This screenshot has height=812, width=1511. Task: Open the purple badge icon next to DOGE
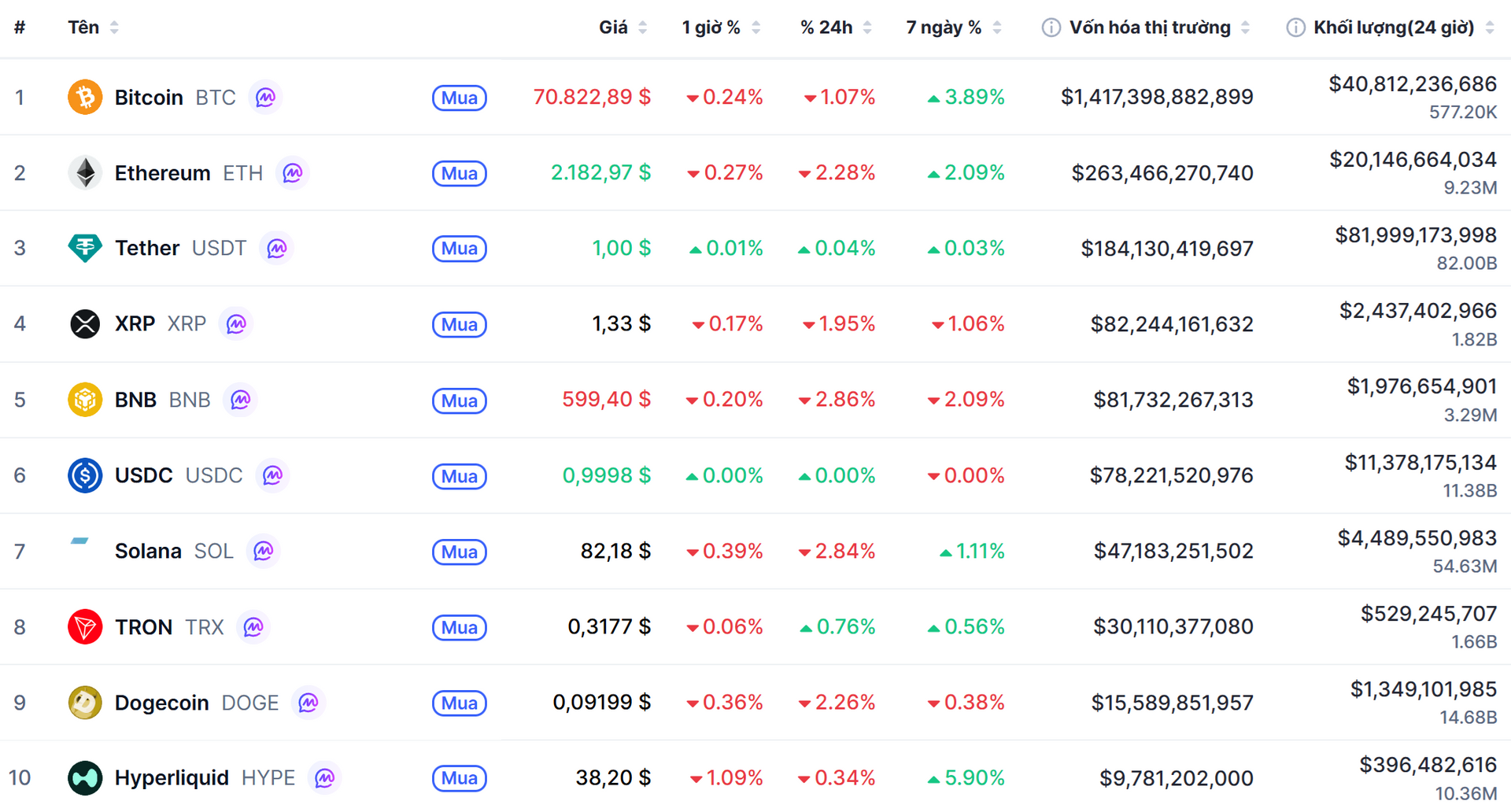click(x=308, y=703)
